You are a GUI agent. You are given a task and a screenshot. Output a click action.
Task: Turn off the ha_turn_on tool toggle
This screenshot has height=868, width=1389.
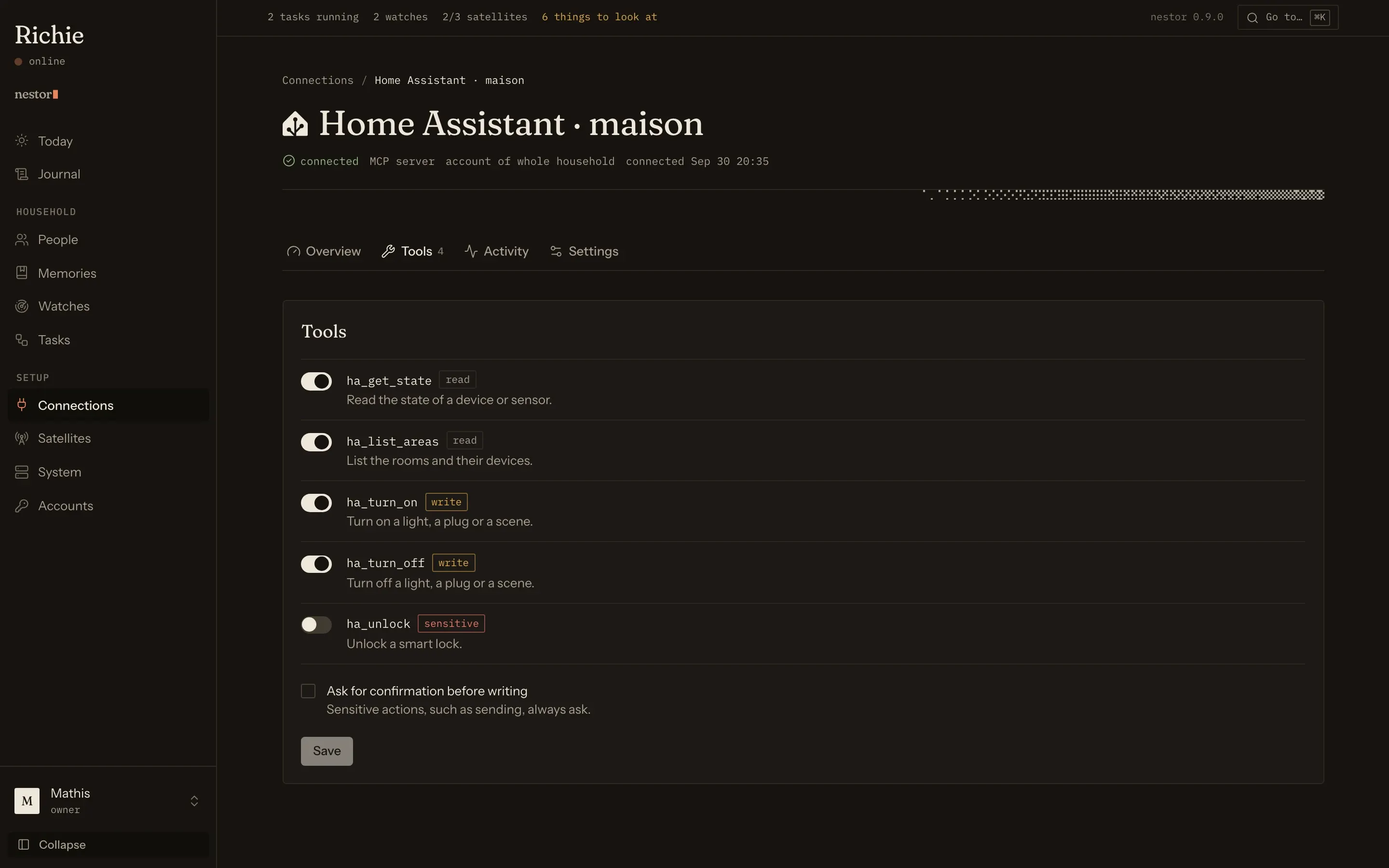point(316,503)
